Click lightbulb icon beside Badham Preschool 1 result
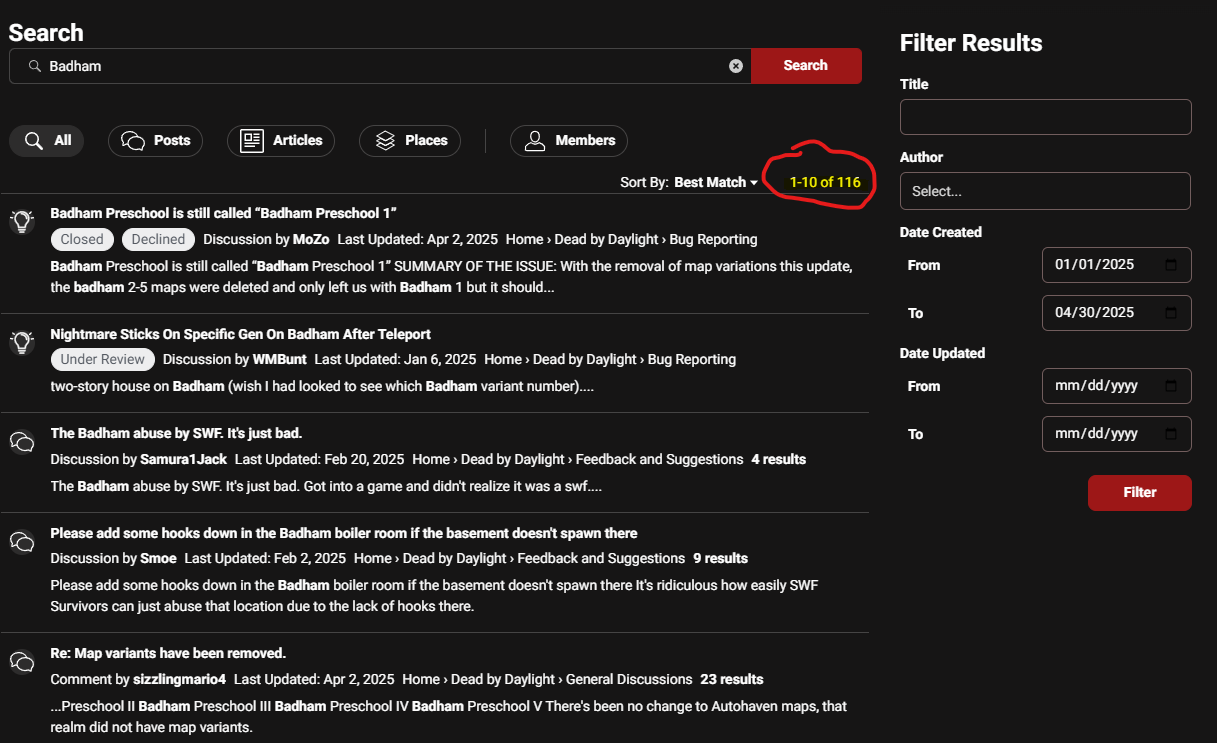 (22, 222)
